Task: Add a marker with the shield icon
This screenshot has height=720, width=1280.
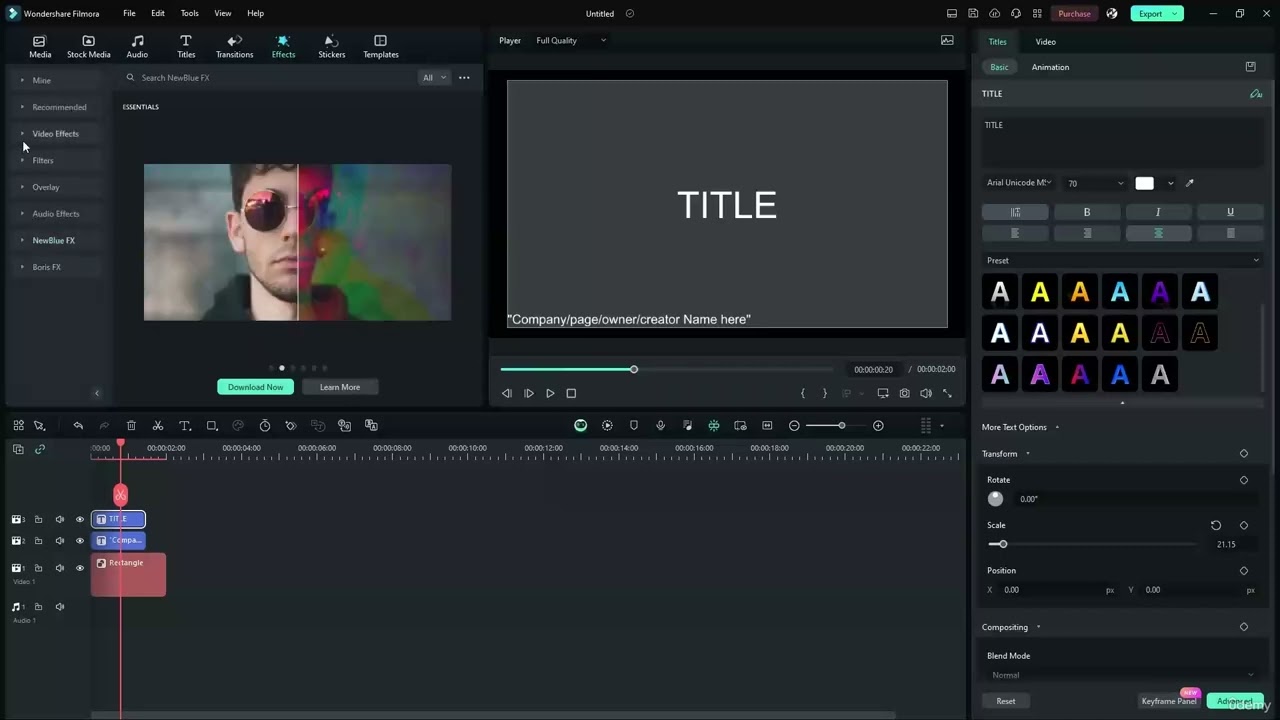Action: pyautogui.click(x=633, y=426)
